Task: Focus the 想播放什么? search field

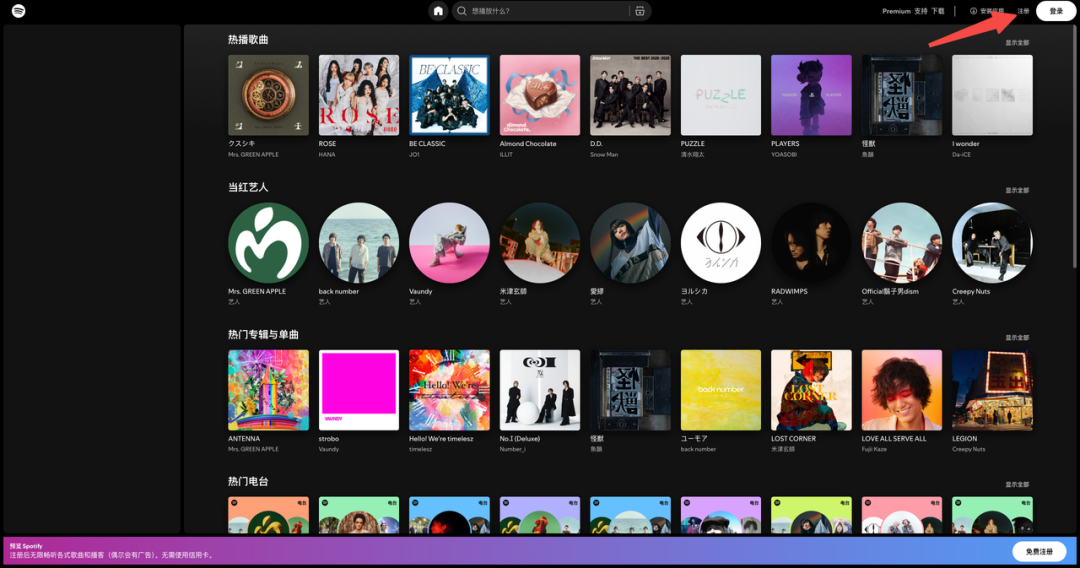Action: 551,11
